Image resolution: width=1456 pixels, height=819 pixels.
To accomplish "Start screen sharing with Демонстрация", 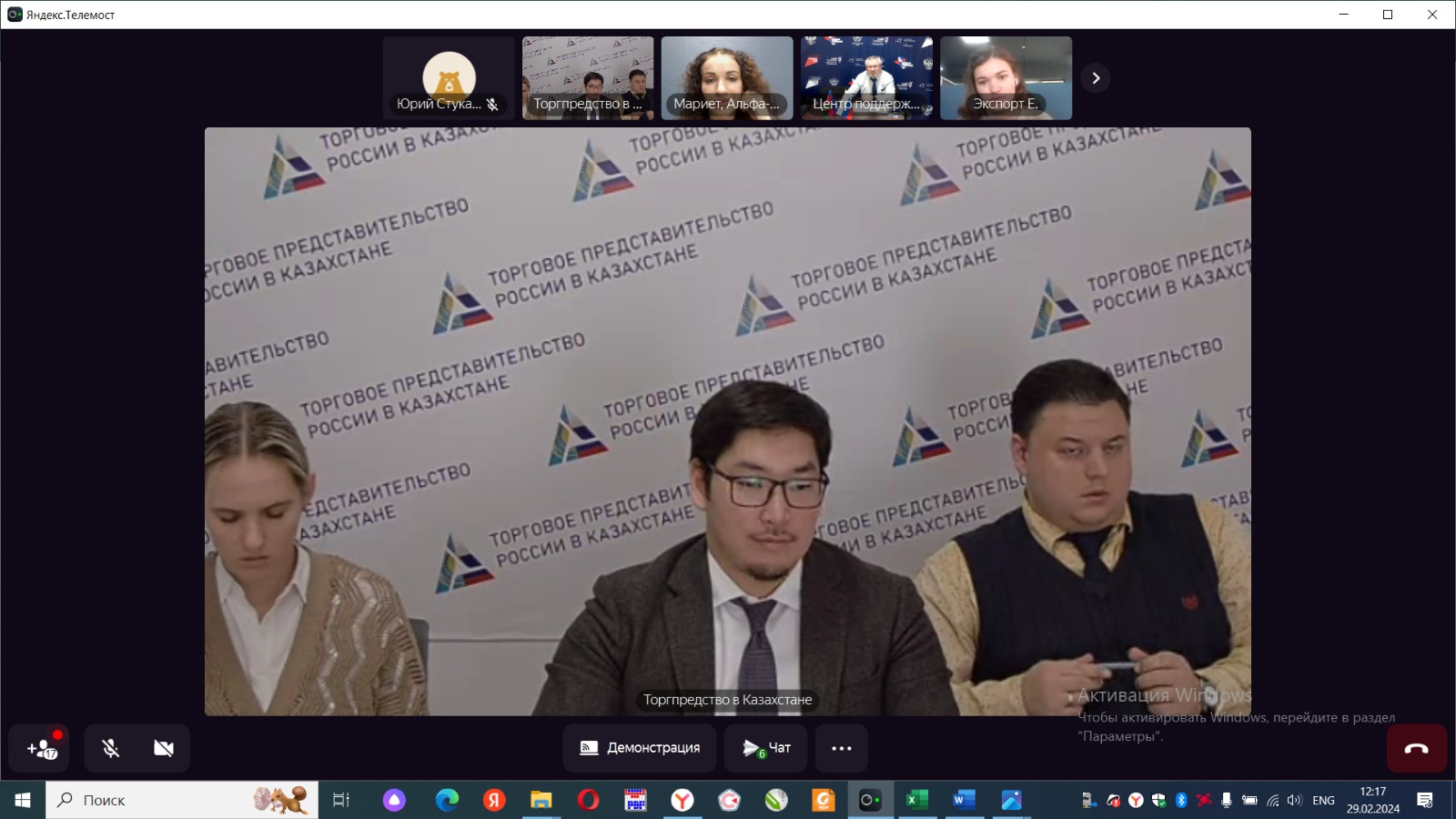I will 640,748.
